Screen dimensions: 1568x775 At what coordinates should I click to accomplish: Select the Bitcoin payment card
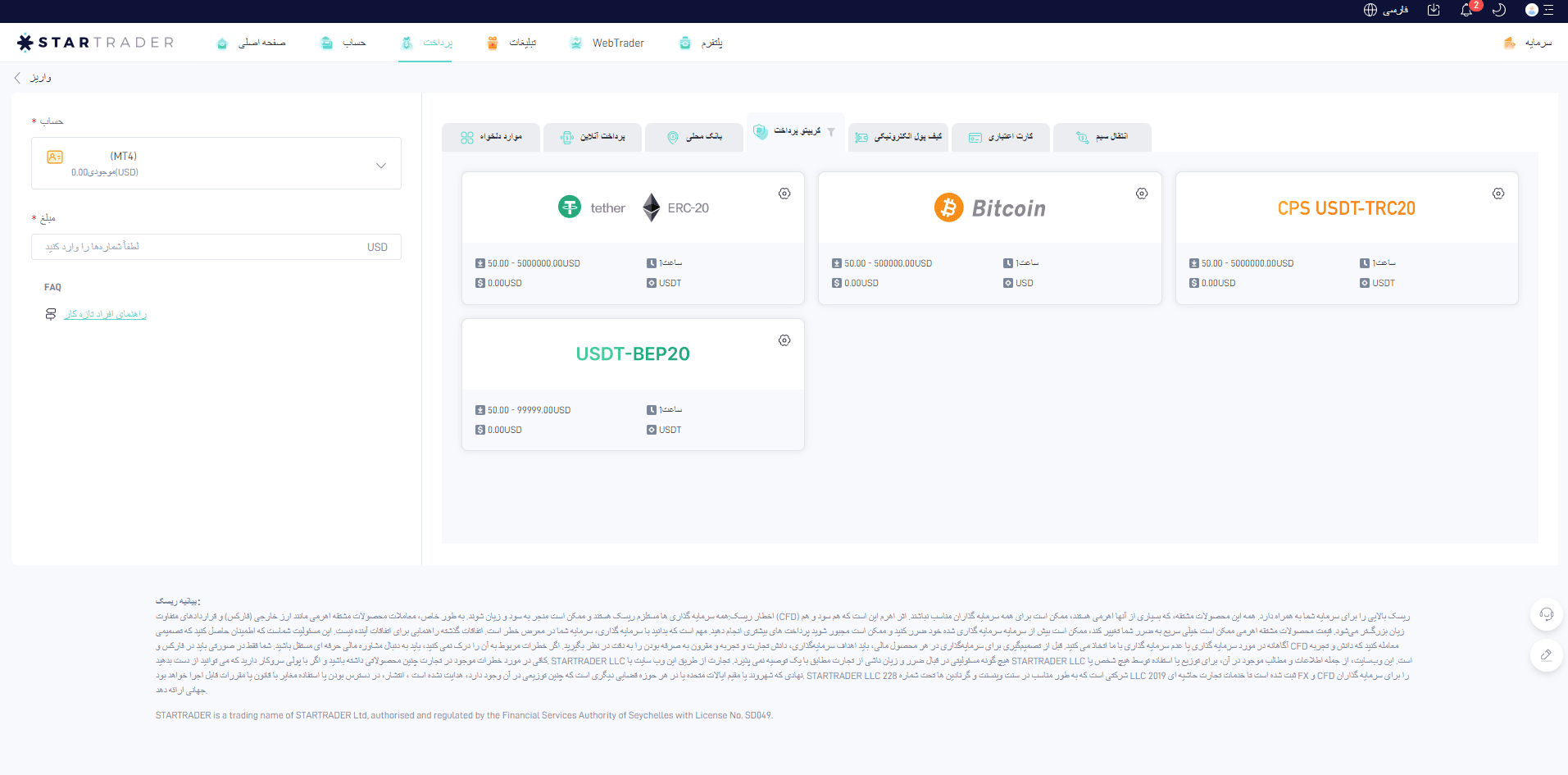pos(990,238)
